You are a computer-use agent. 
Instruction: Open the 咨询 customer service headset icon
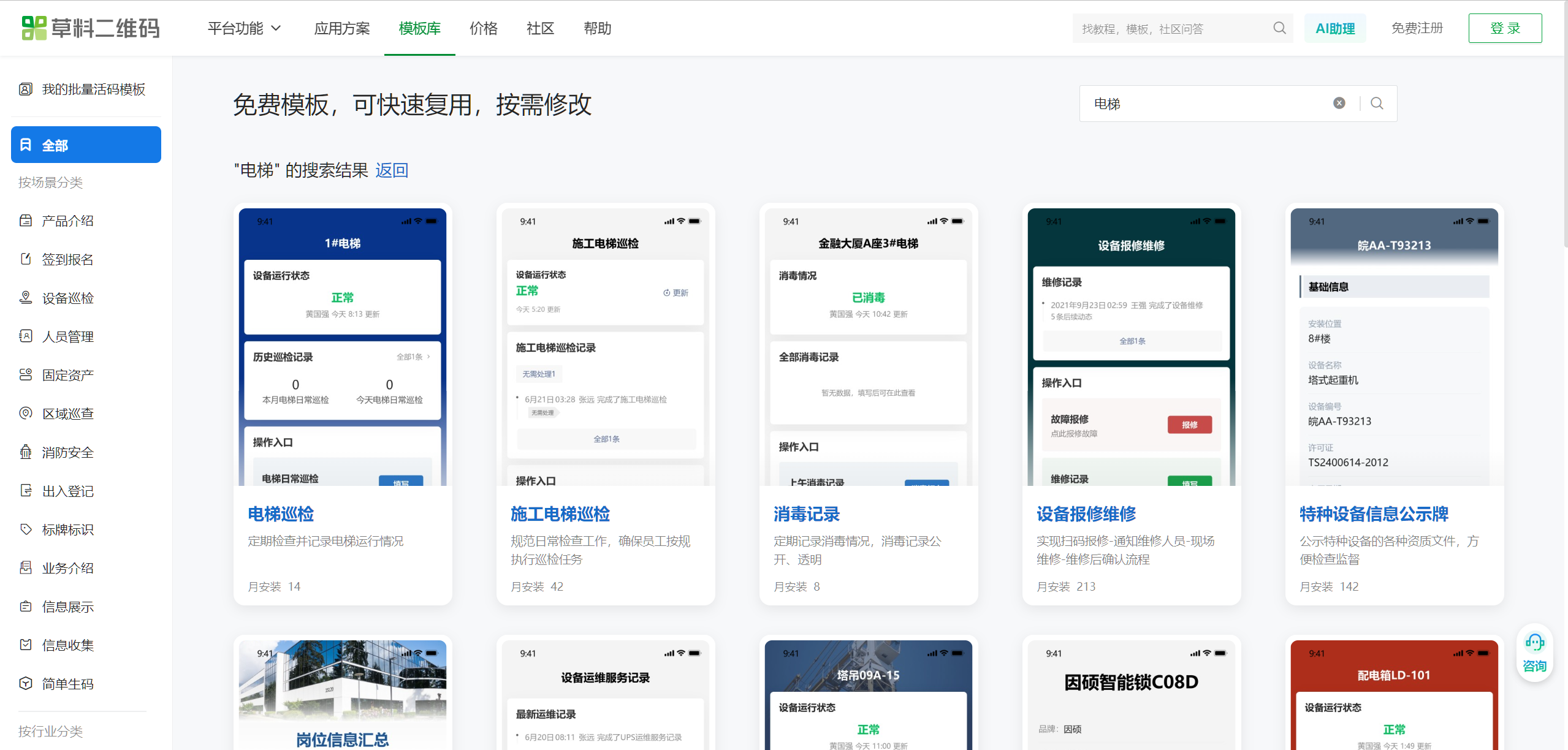pos(1534,643)
